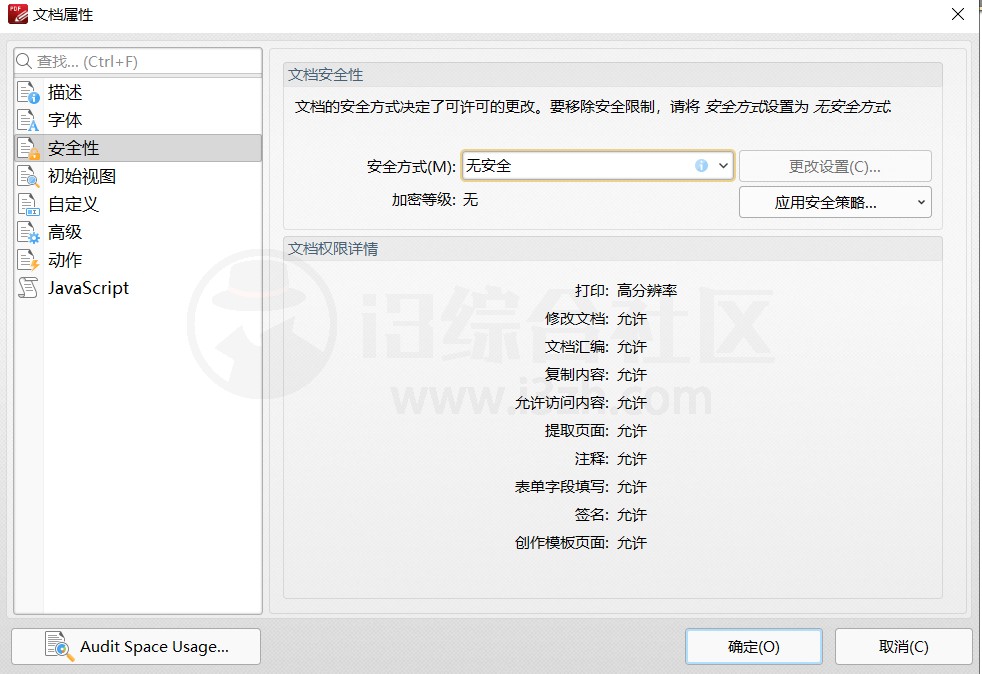Viewport: 982px width, 674px height.
Task: Click the JavaScript scroll icon
Action: [x=28, y=288]
